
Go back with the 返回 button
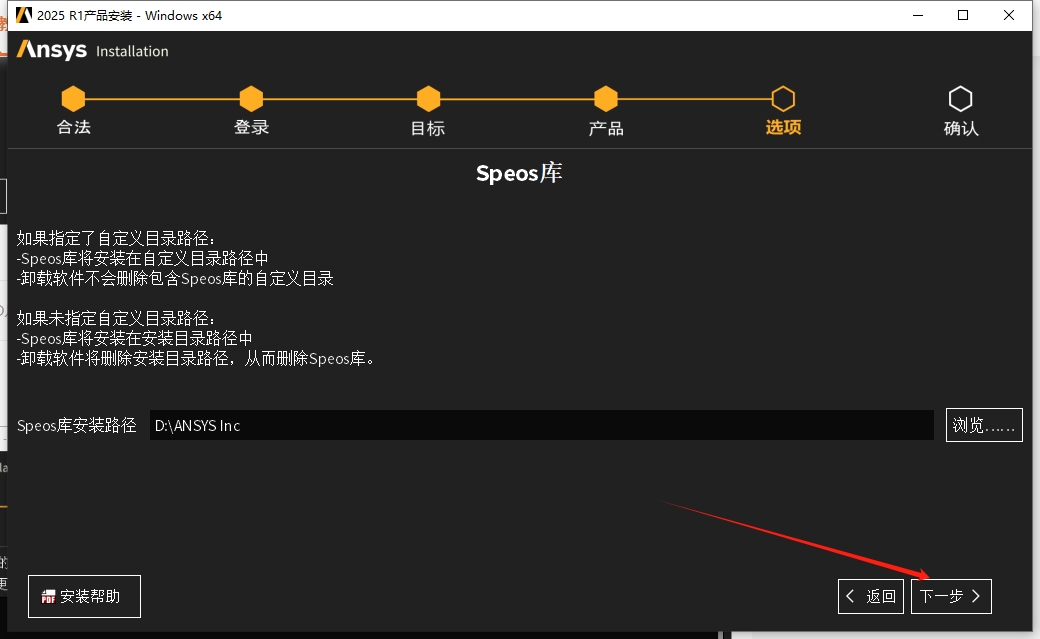click(871, 596)
